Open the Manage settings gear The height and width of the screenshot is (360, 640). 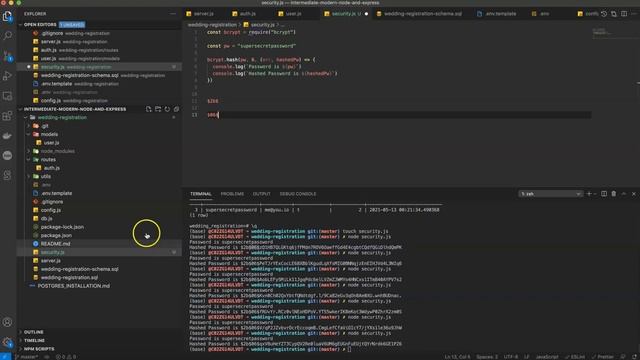tap(7, 342)
